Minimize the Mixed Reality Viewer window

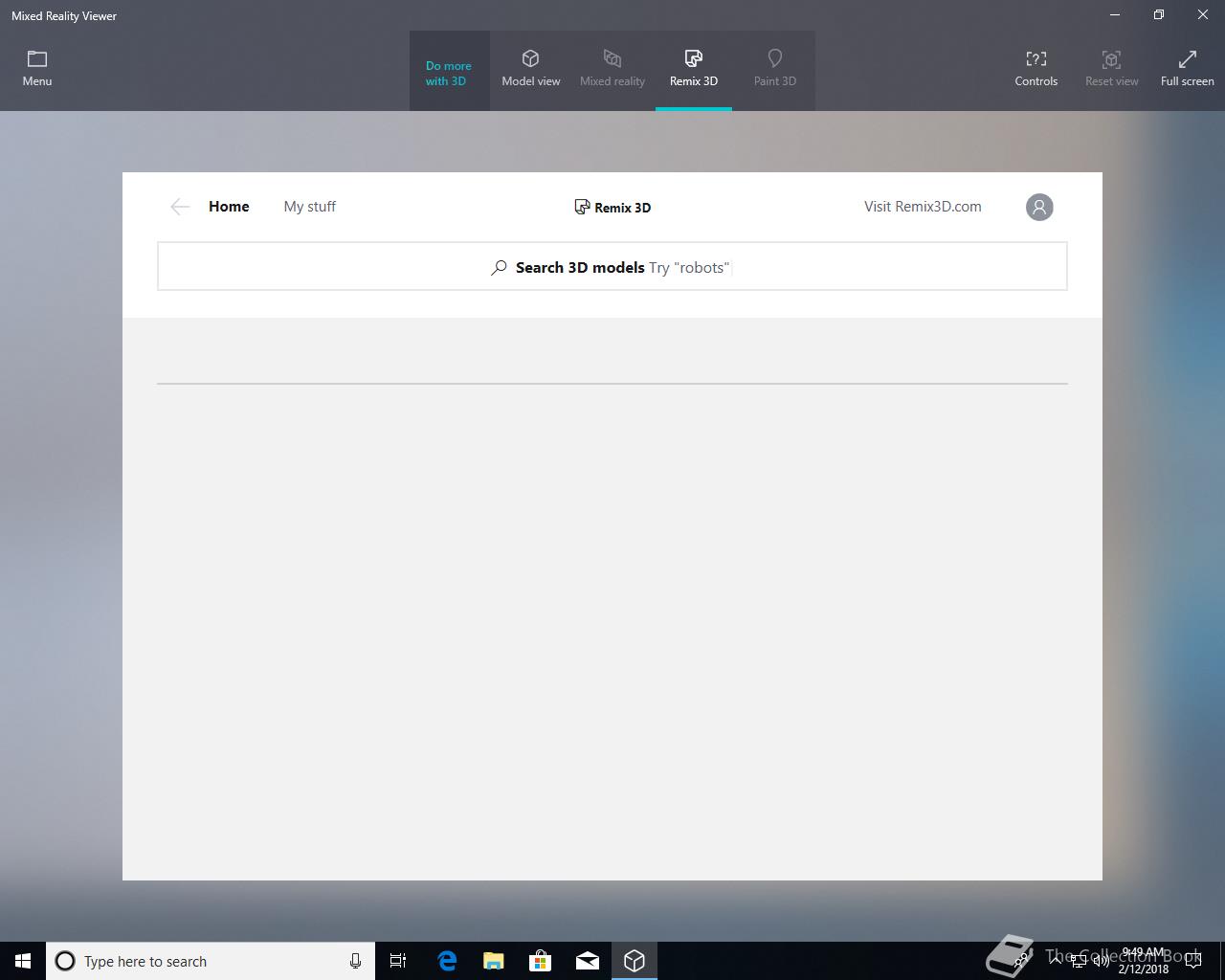tap(1115, 15)
